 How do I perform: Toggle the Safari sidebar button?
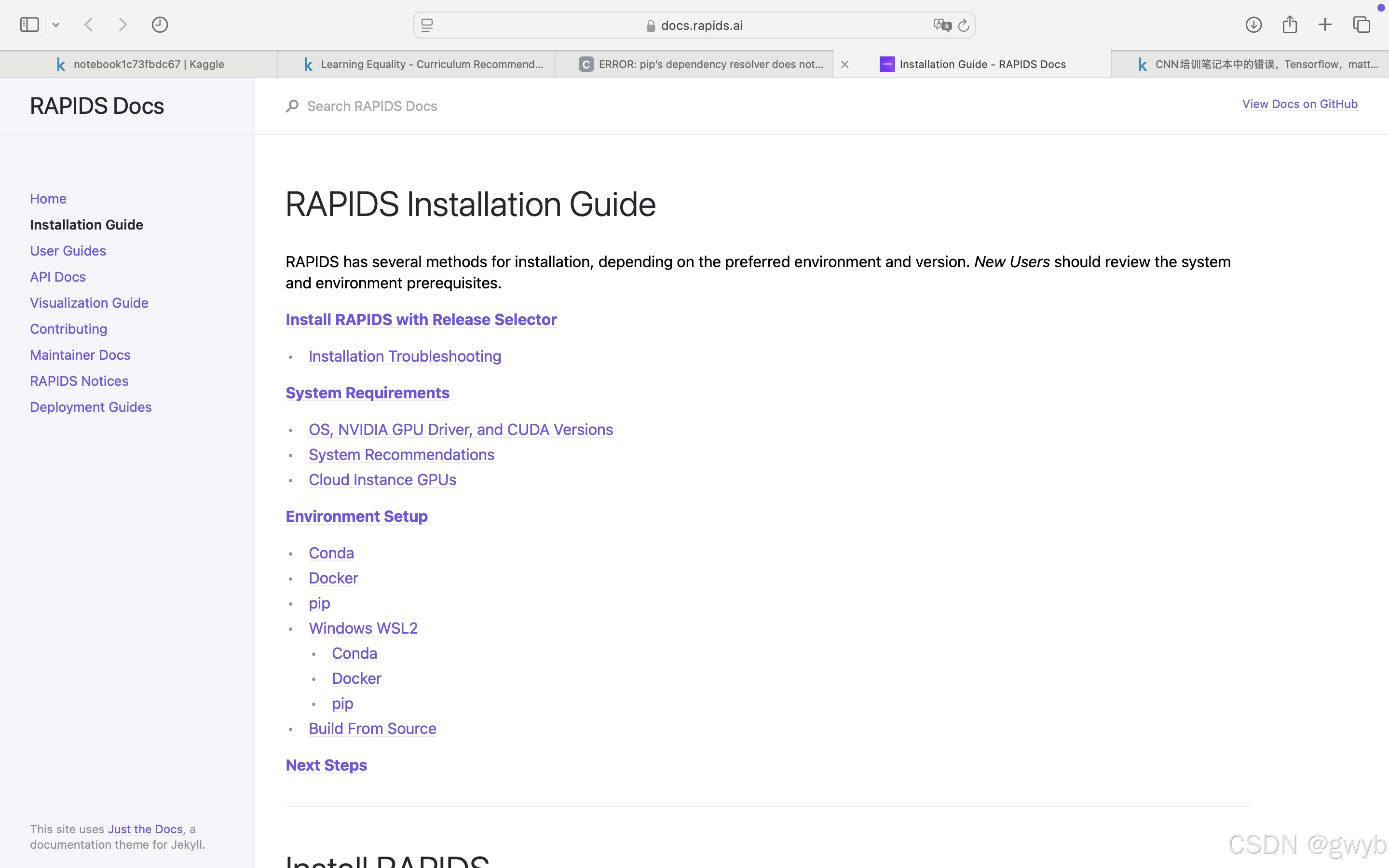pos(29,25)
